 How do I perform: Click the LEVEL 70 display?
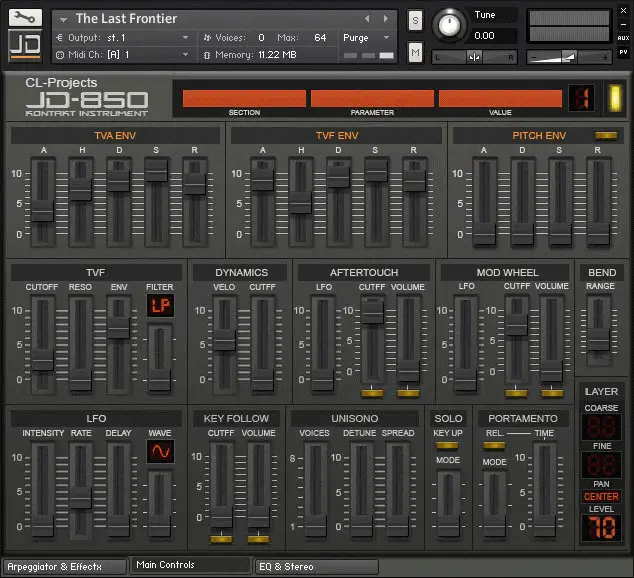(601, 528)
